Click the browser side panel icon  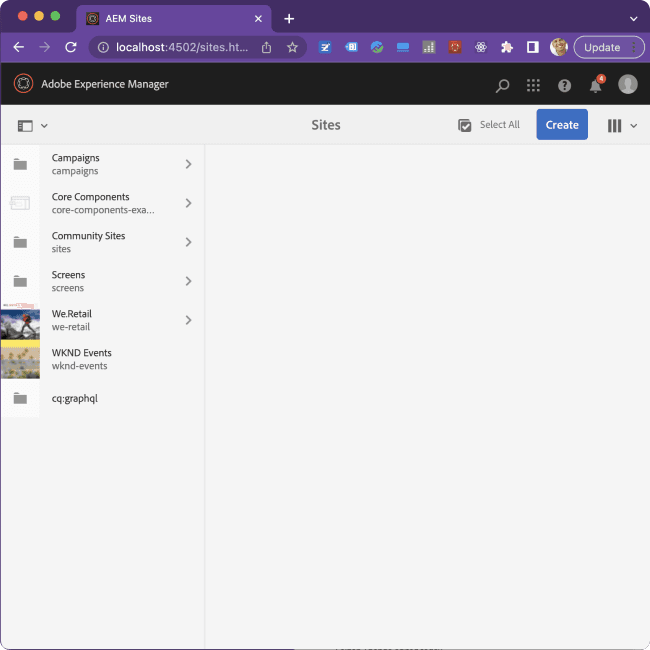pos(533,47)
